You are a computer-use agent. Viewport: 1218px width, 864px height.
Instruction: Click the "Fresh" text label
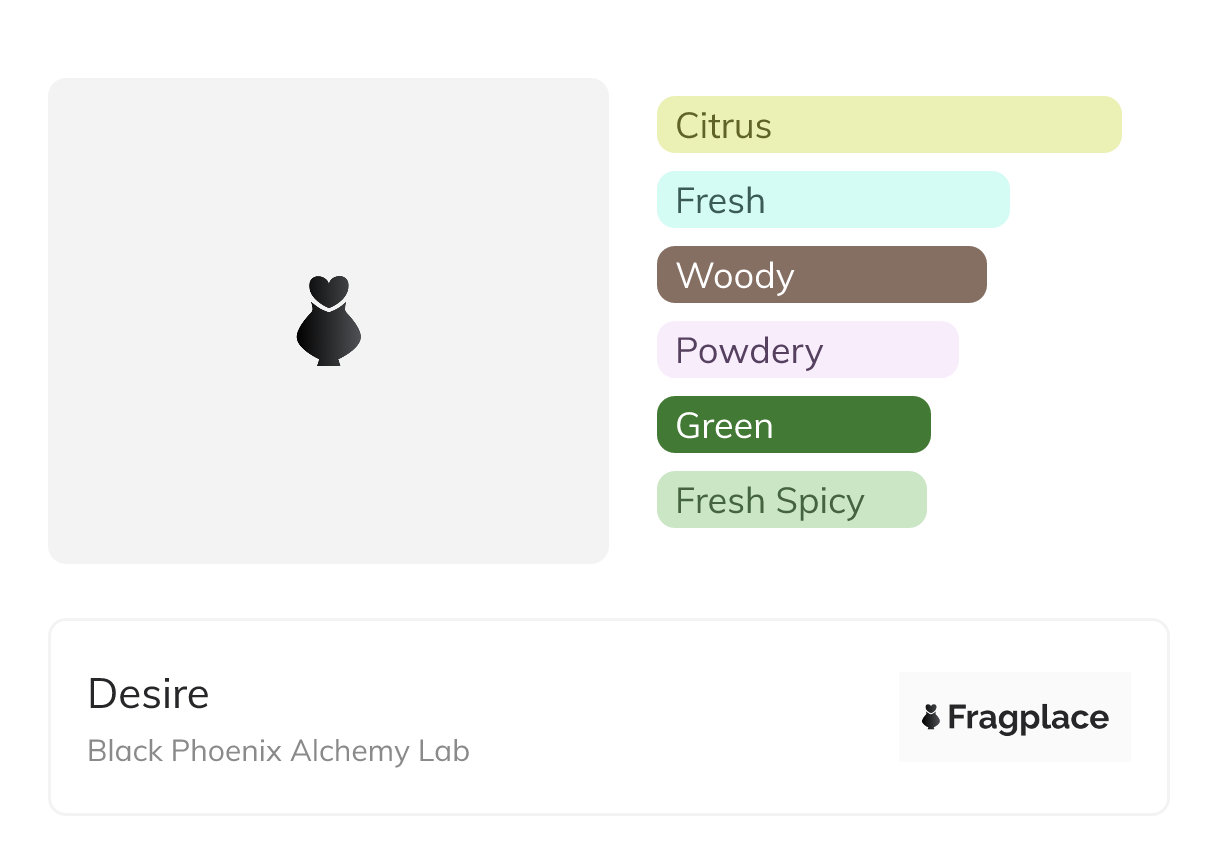720,201
